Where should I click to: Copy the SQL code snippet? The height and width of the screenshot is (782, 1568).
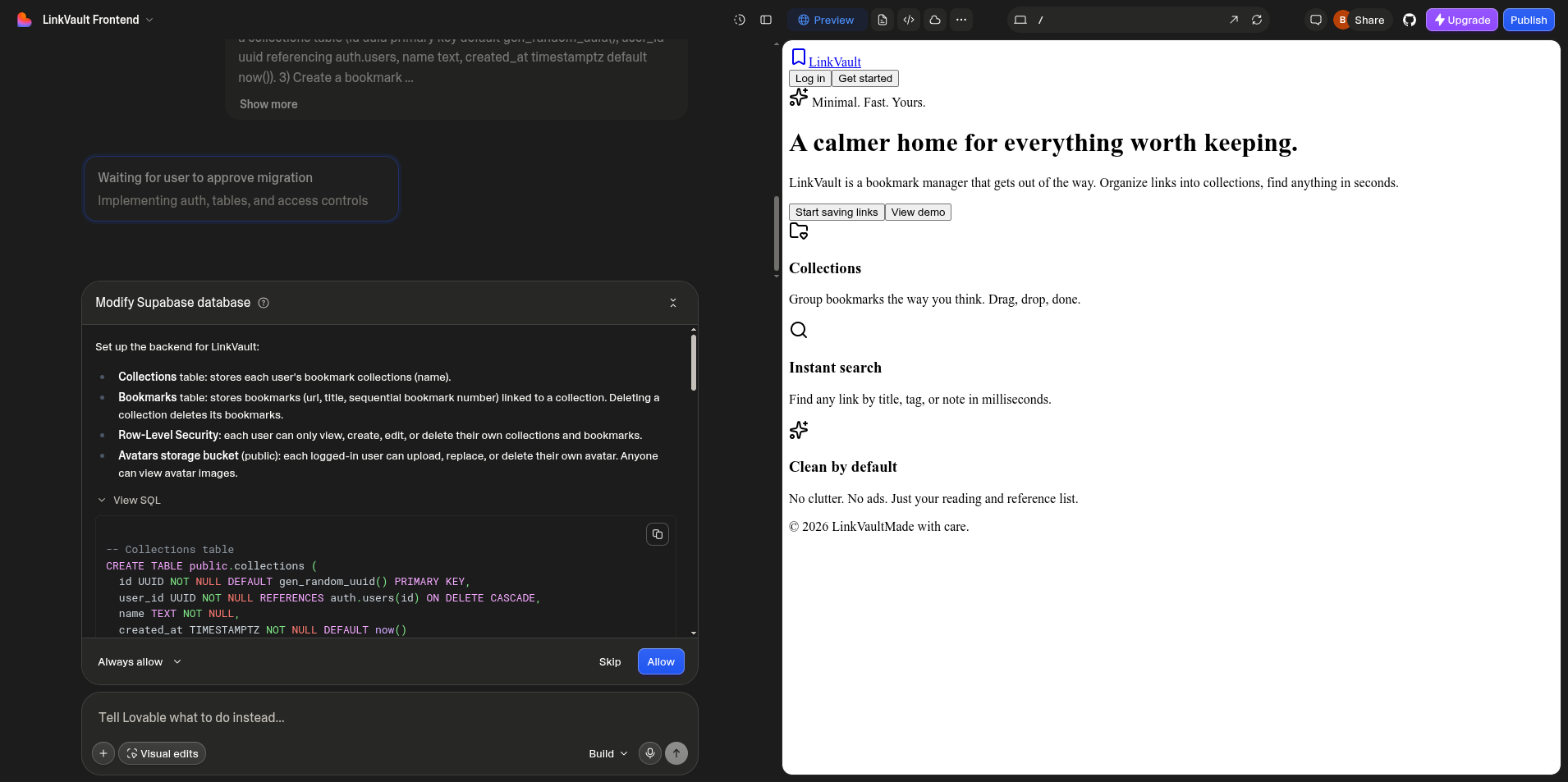click(658, 534)
